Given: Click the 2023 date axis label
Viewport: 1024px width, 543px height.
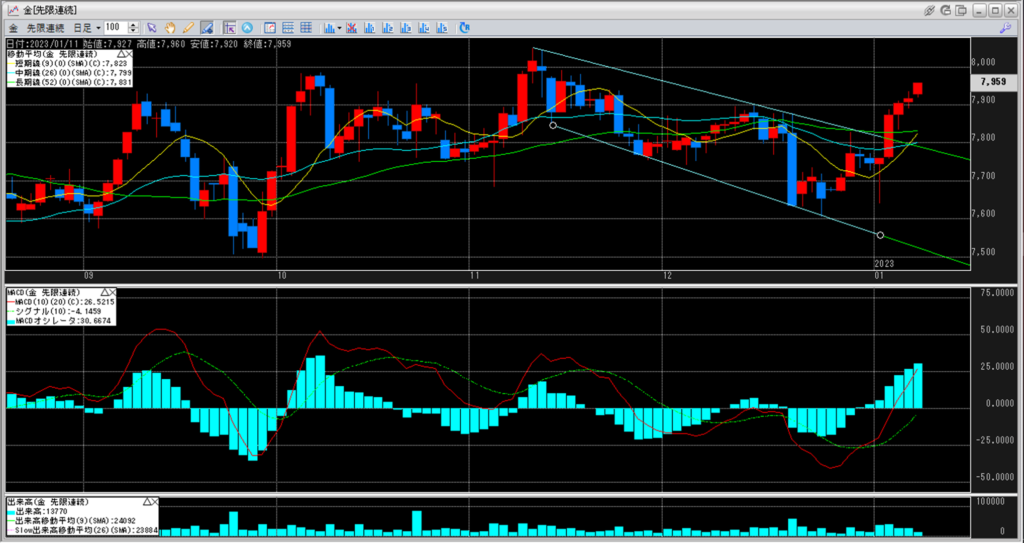Looking at the screenshot, I should click(884, 263).
